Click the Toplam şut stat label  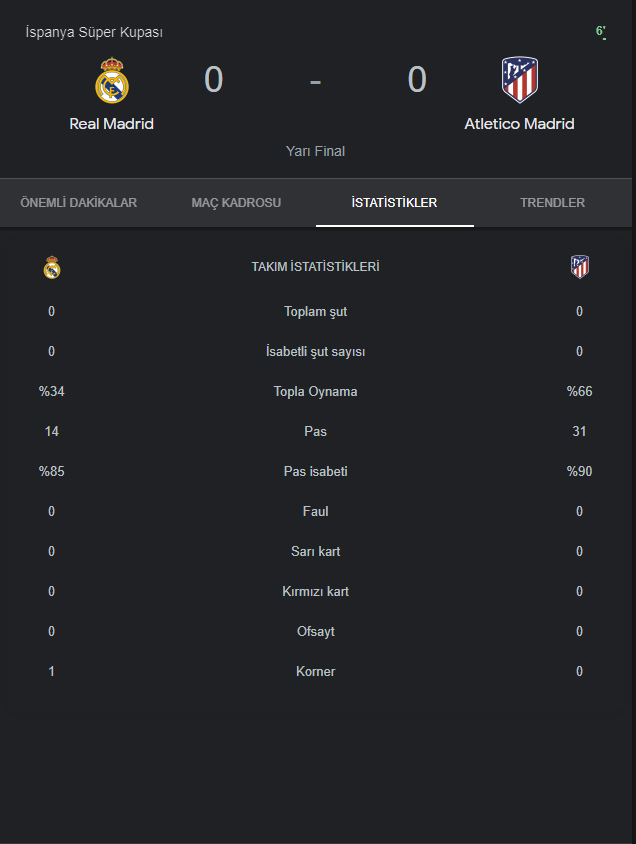tap(315, 311)
